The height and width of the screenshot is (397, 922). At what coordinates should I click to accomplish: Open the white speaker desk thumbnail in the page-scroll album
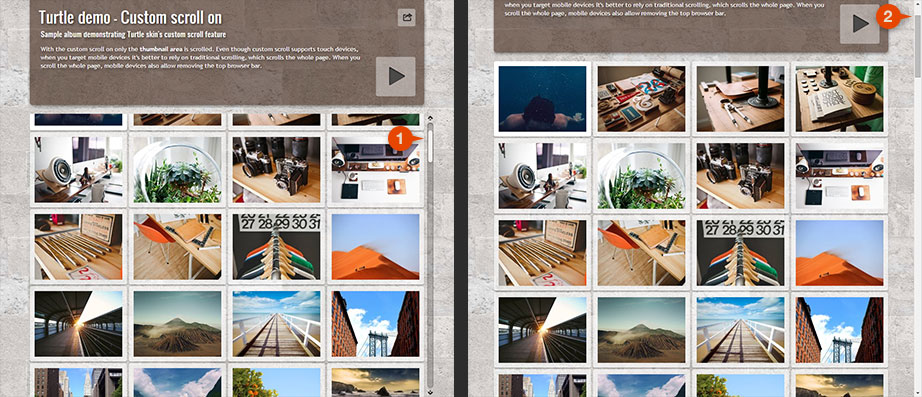click(x=542, y=176)
